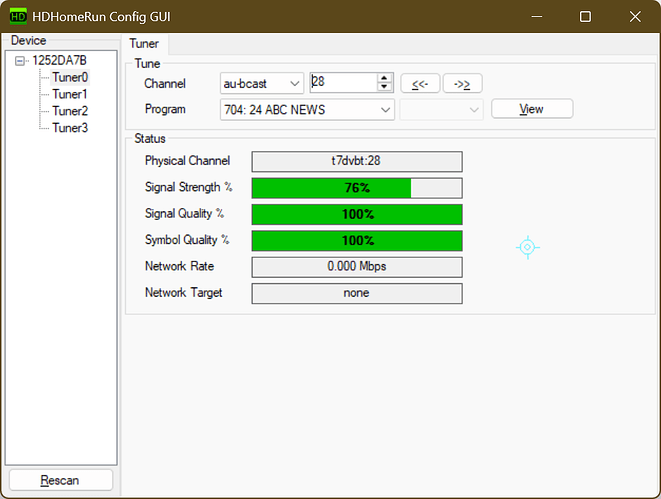Scan to next channel with ->> button
The image size is (661, 499).
(x=461, y=83)
